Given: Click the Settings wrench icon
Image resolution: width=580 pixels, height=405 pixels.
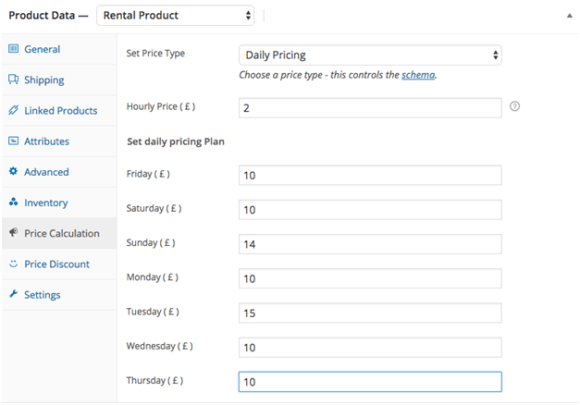Looking at the screenshot, I should click(13, 294).
